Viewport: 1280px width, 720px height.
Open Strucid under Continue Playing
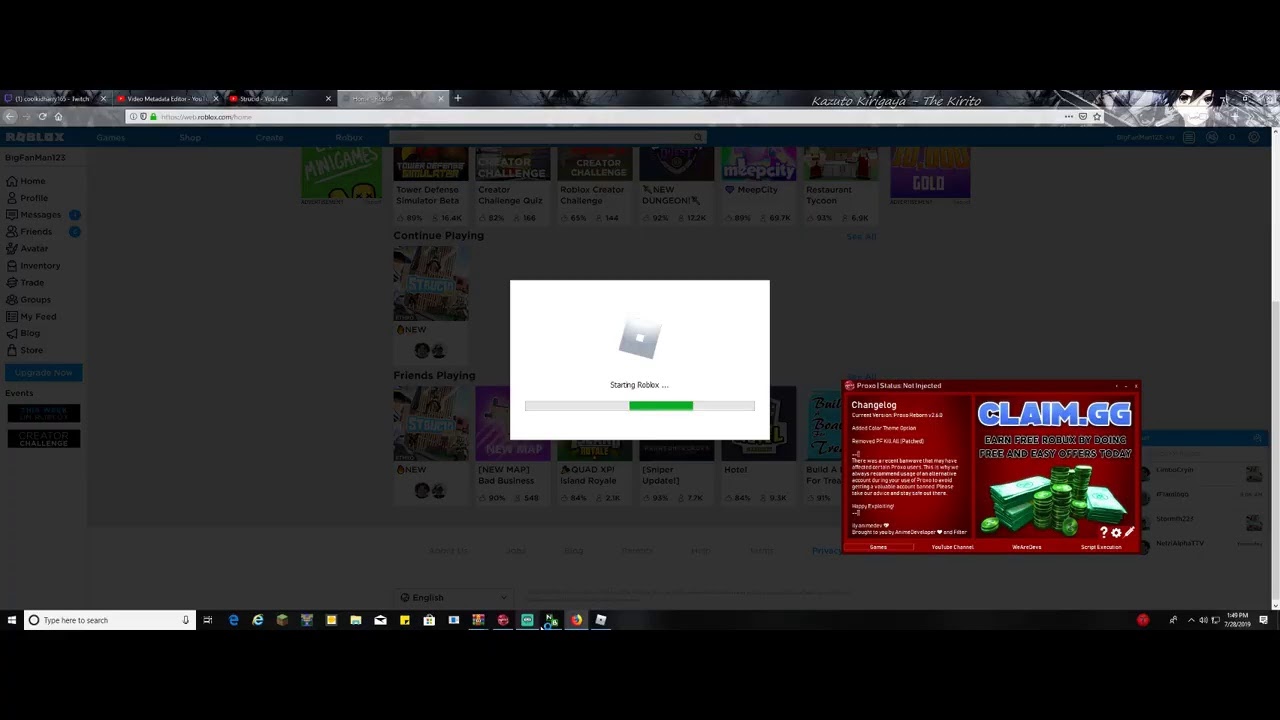click(431, 283)
